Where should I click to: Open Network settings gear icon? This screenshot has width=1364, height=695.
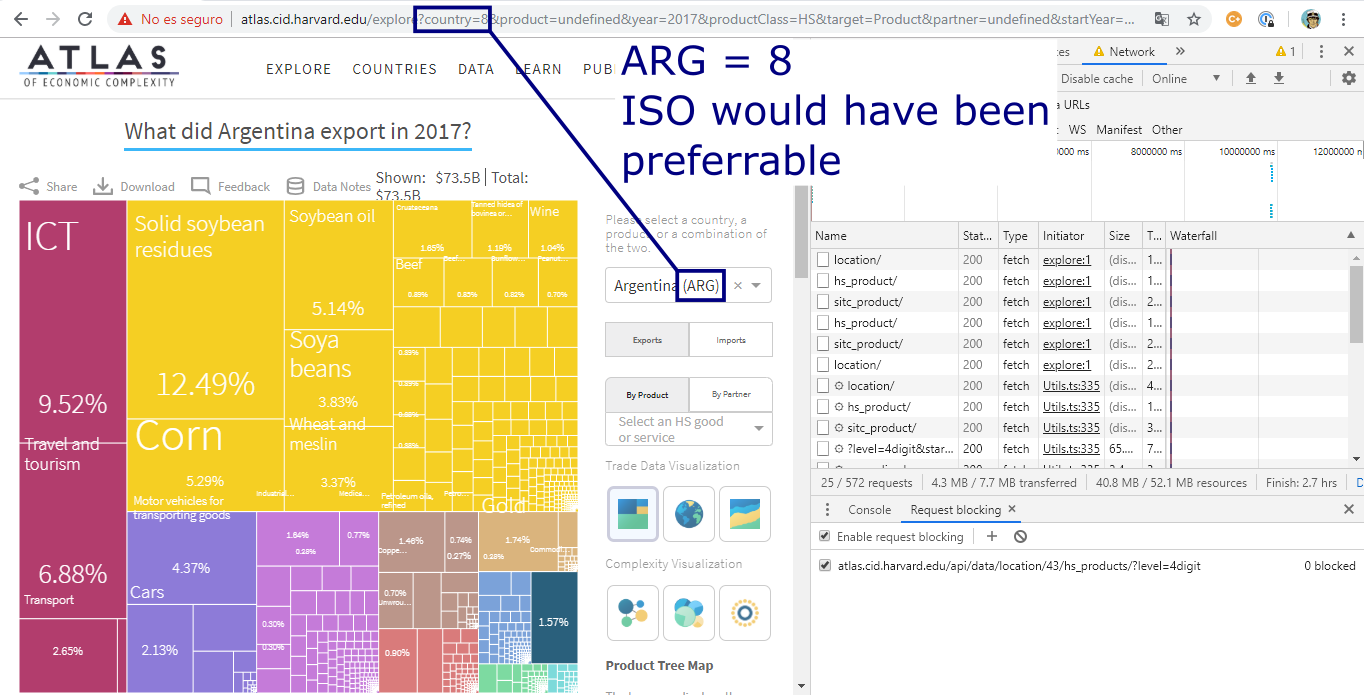1349,78
